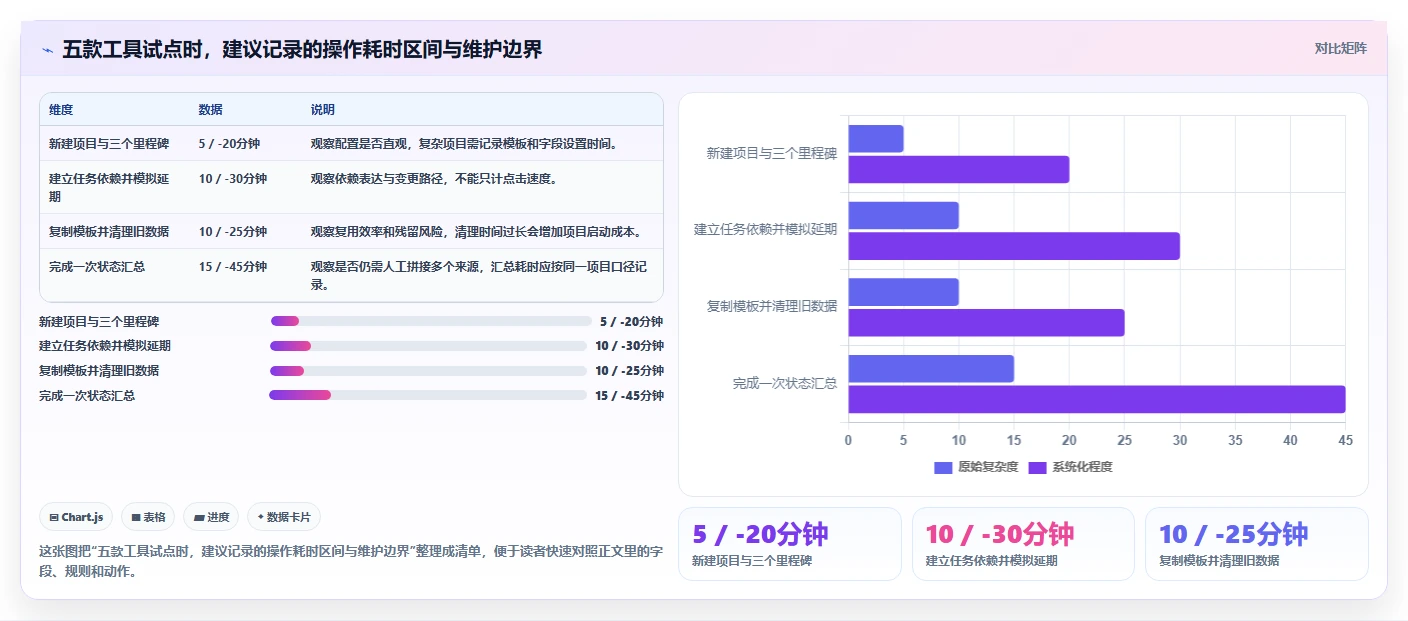The width and height of the screenshot is (1408, 621).
Task: Toggle the 原始复杂度 legend swatch
Action: (943, 467)
